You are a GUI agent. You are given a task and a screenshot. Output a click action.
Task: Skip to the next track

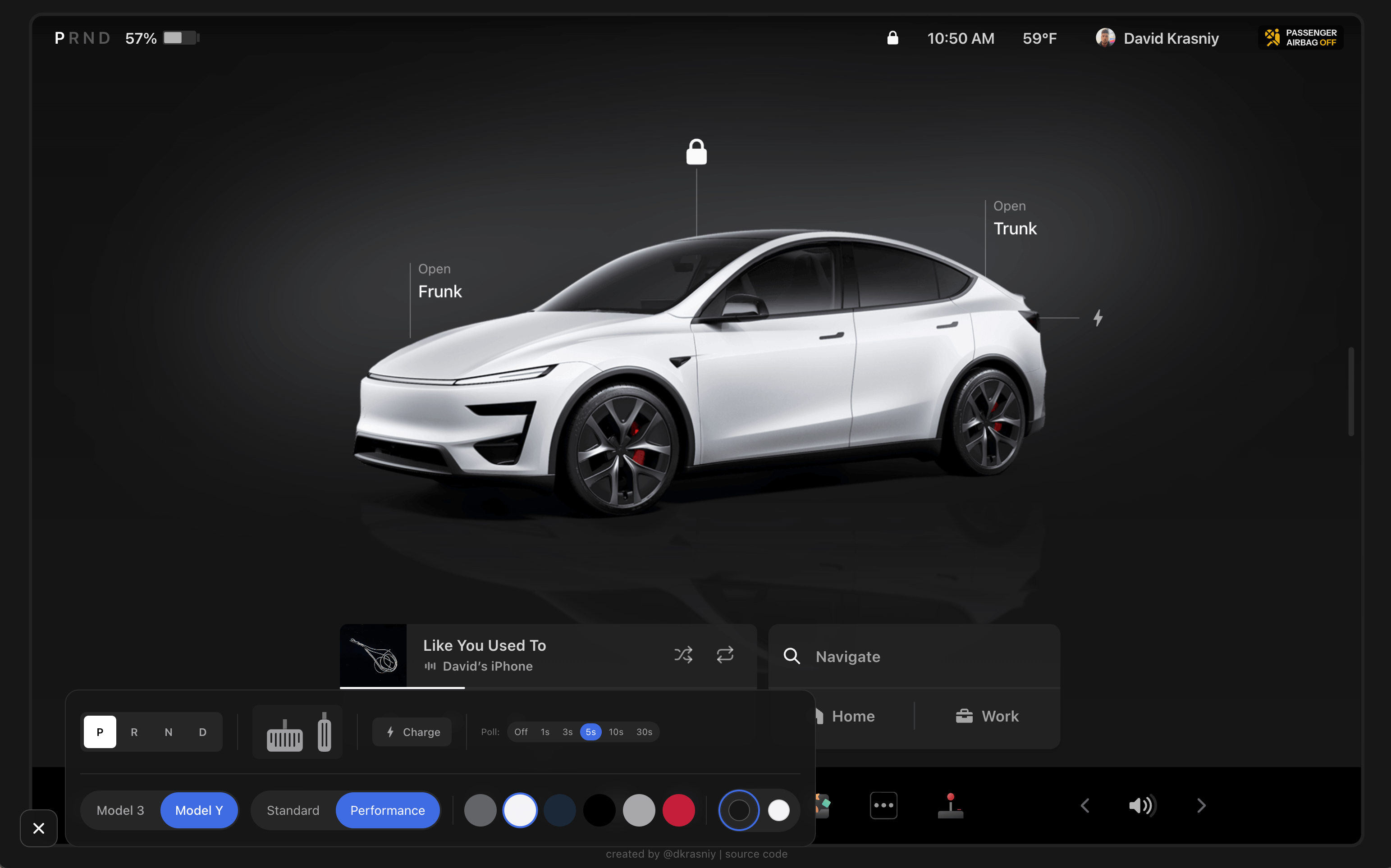(1202, 805)
